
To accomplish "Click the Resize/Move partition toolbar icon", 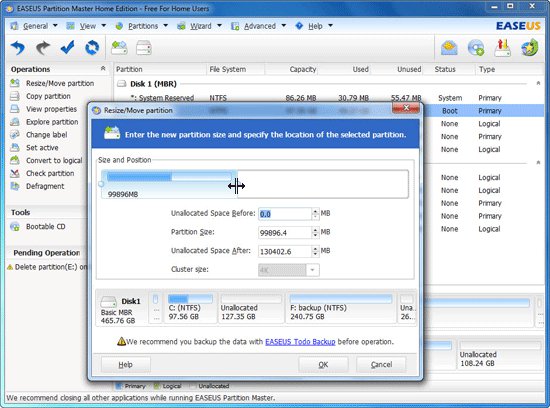I will coord(119,47).
